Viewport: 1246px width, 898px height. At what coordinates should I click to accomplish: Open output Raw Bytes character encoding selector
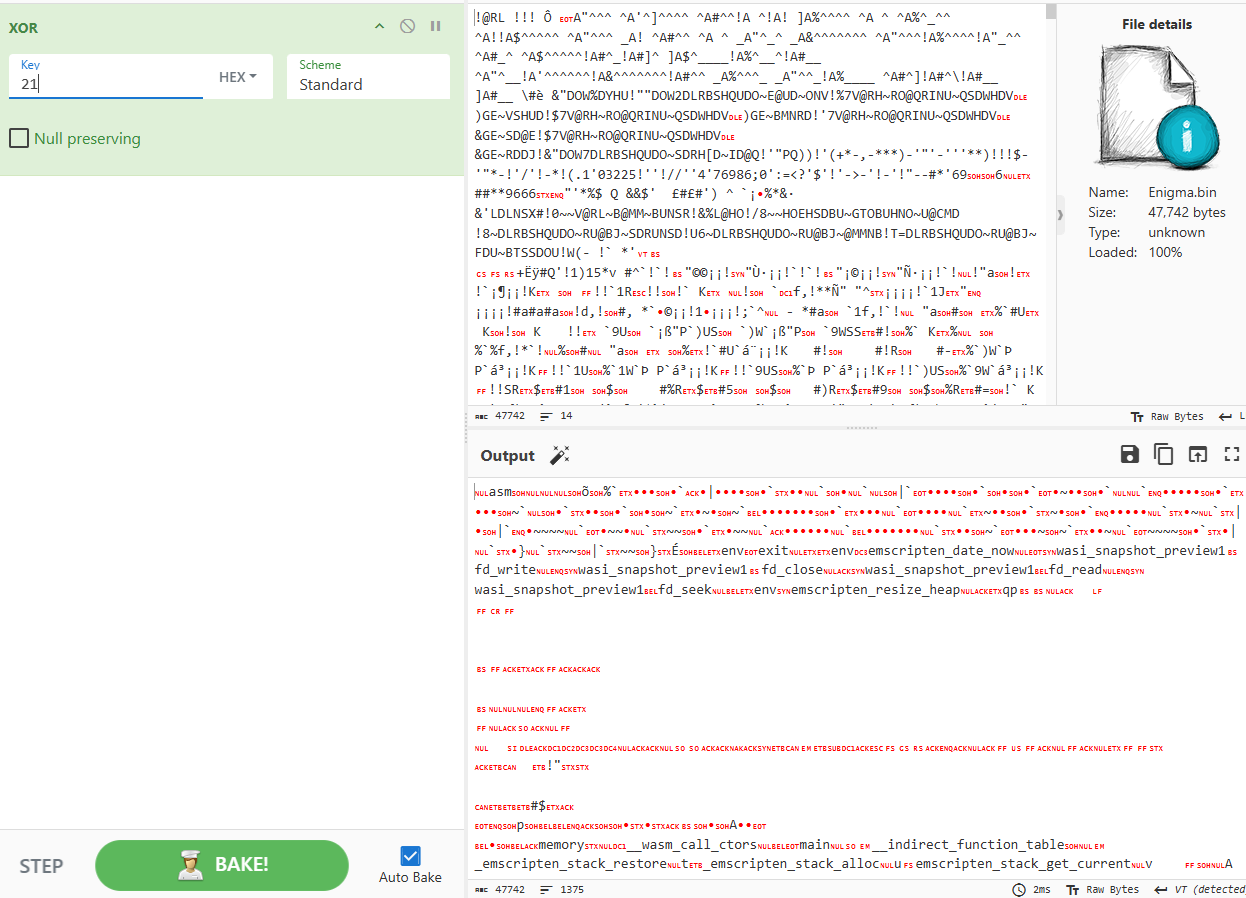pyautogui.click(x=1103, y=889)
